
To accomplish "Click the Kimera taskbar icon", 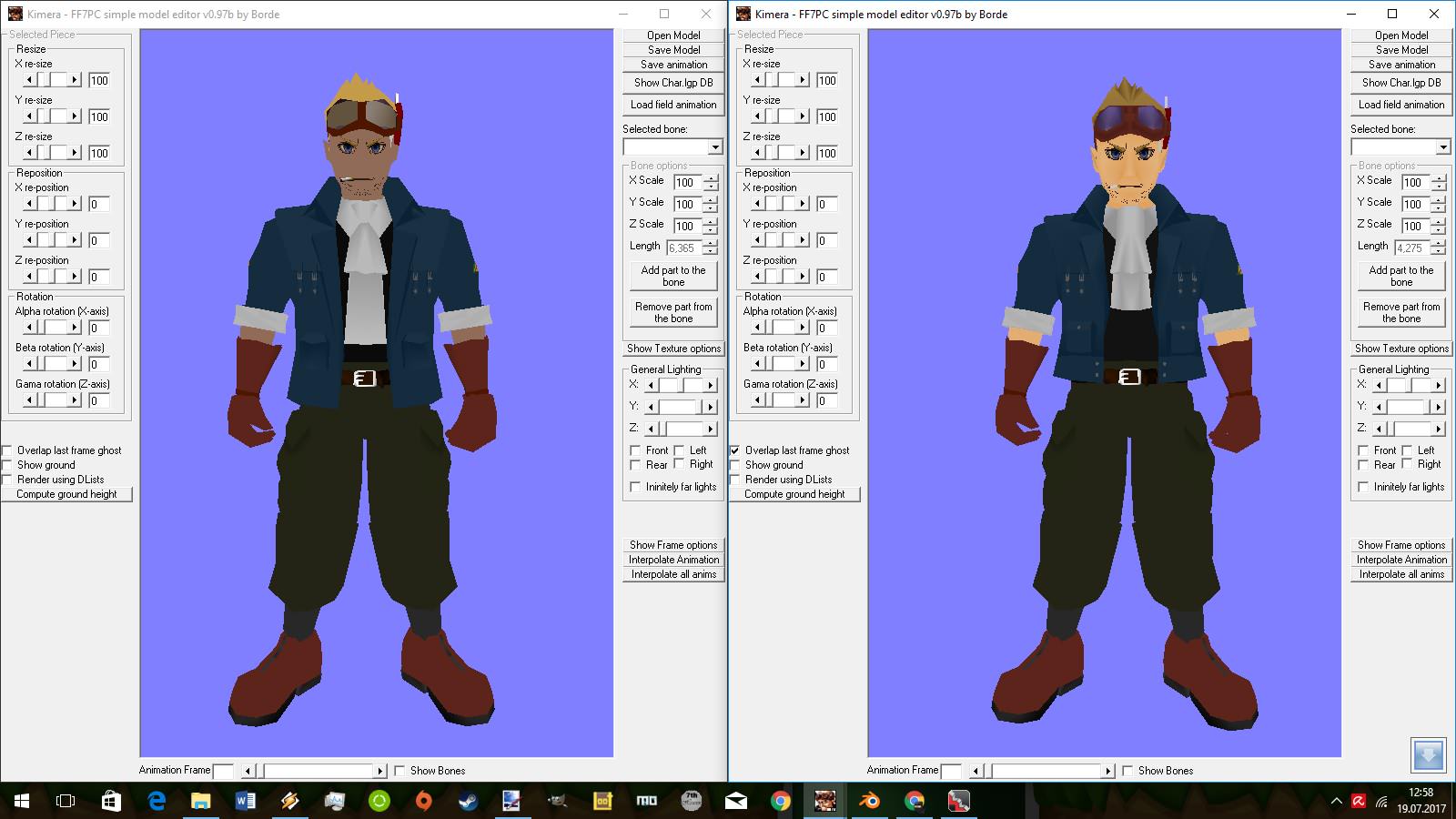I will tap(825, 801).
